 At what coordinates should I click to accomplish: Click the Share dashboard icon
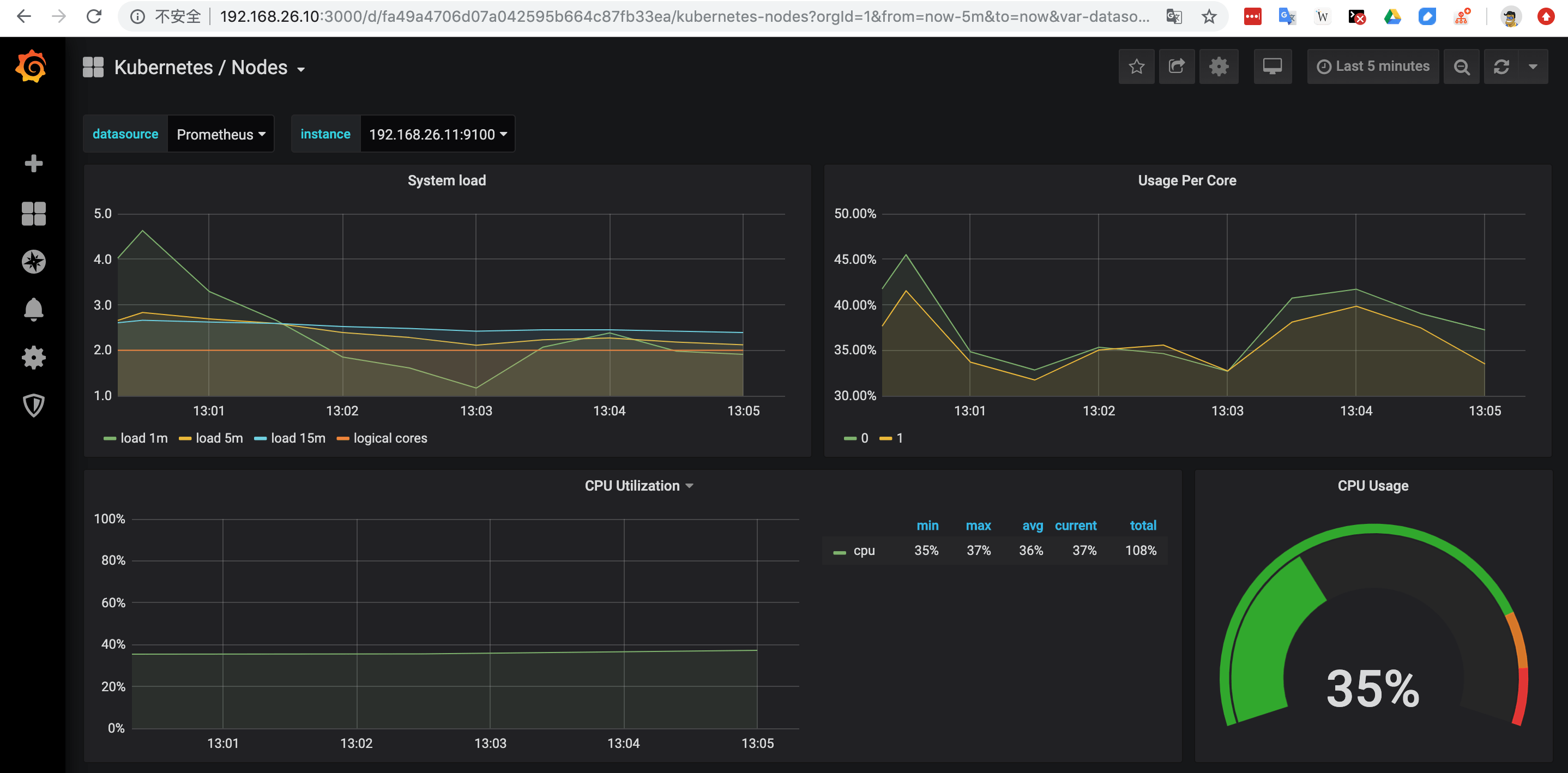pyautogui.click(x=1177, y=67)
